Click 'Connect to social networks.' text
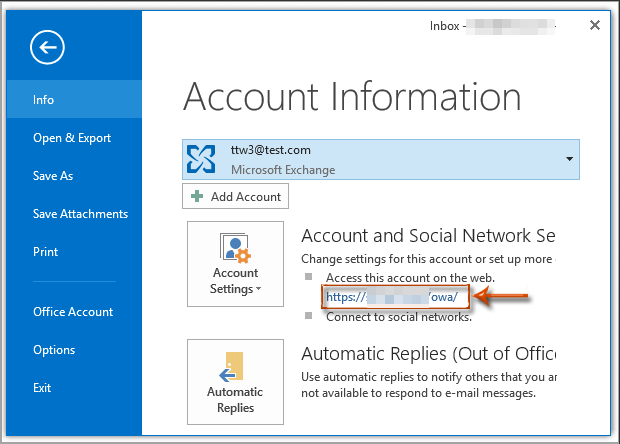The height and width of the screenshot is (444, 620). [399, 317]
